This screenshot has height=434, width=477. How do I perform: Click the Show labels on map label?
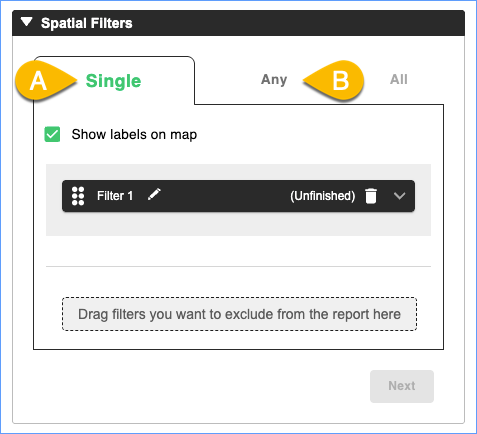[x=134, y=135]
